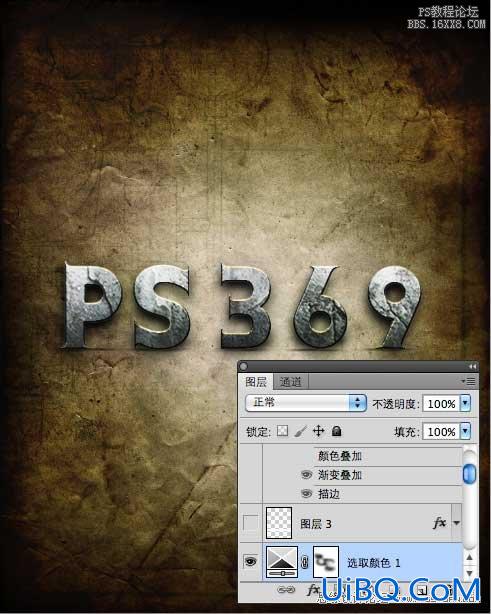Click the layers list scroll up arrow
Viewport: 491px width, 614px height.
(x=469, y=557)
